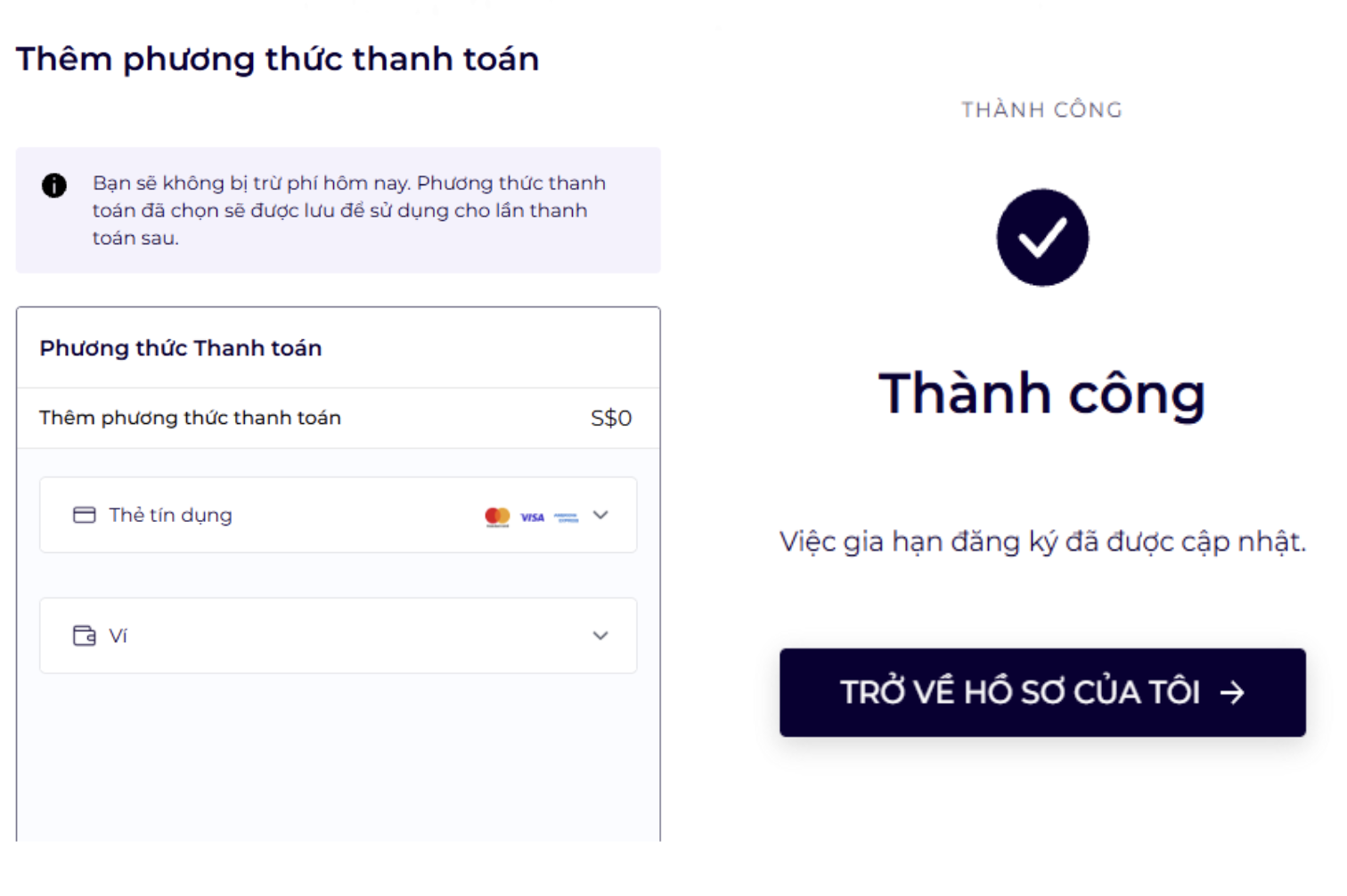
Task: Click the American Express logo
Action: (x=567, y=517)
